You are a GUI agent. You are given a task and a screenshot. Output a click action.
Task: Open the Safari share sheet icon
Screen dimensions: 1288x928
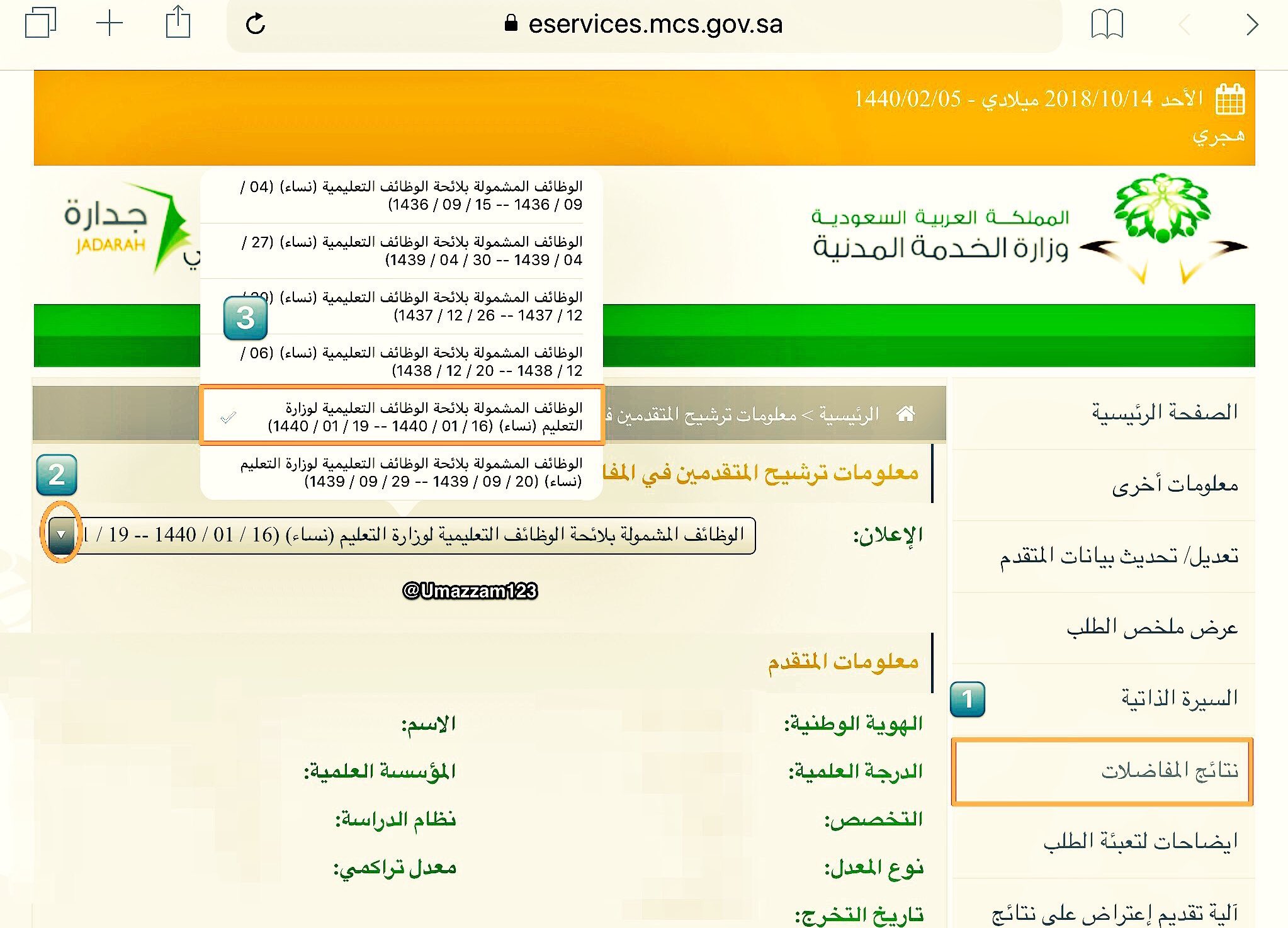pos(178,23)
